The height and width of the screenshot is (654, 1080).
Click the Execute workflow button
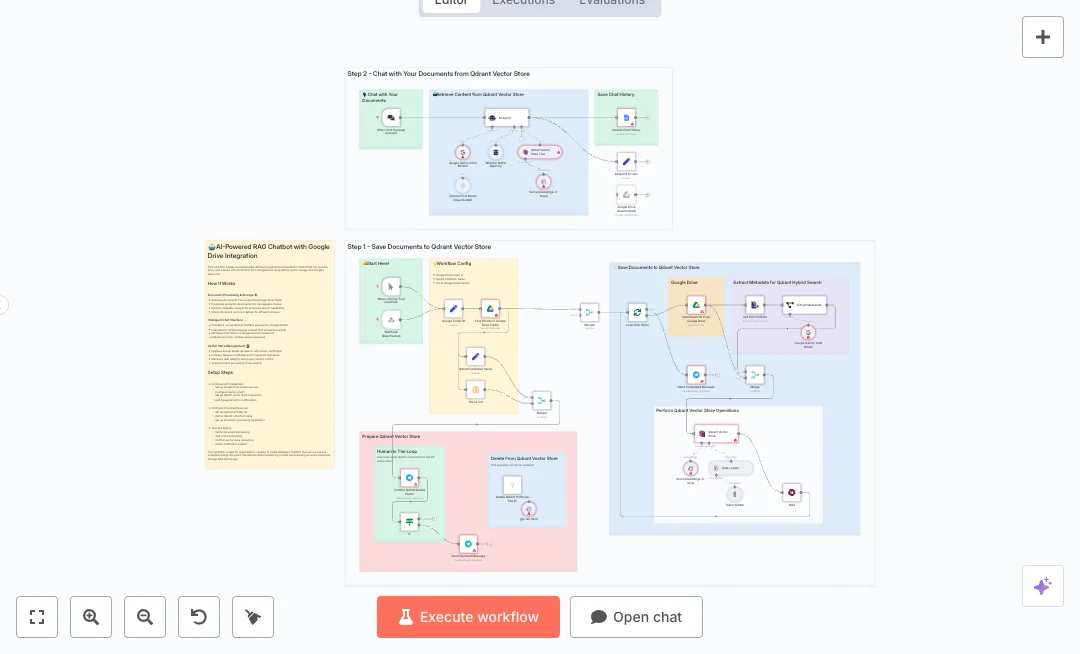tap(468, 617)
